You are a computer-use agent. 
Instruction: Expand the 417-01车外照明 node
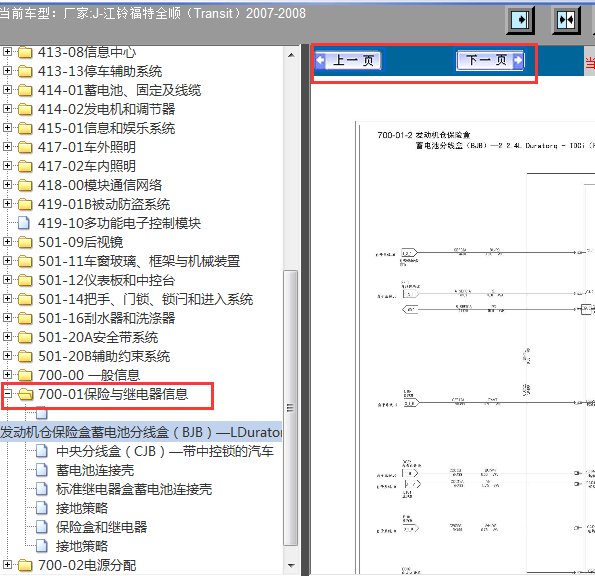pyautogui.click(x=7, y=146)
